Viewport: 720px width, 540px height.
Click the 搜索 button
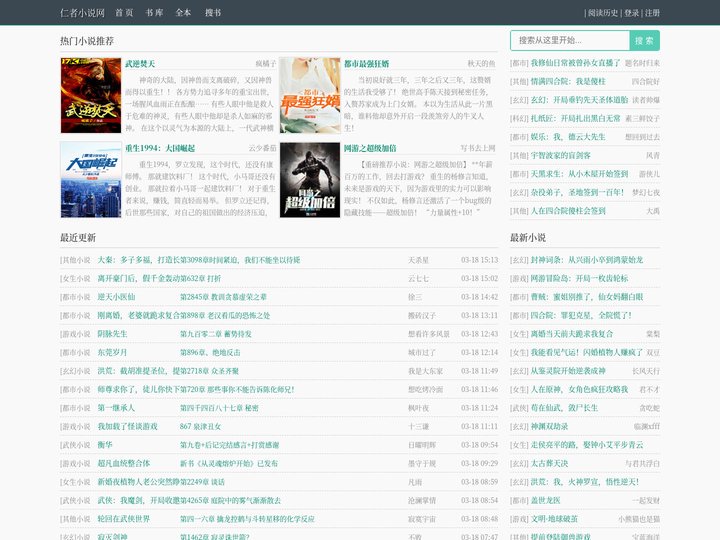[644, 40]
